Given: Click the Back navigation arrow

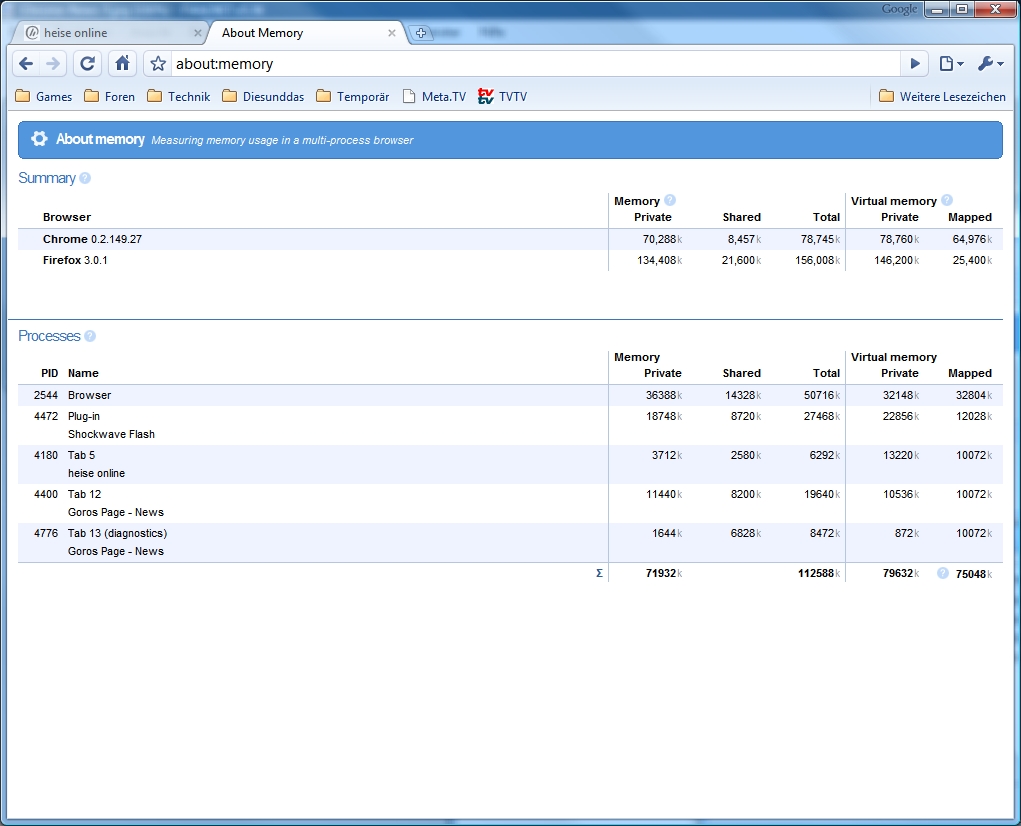Looking at the screenshot, I should 26,64.
